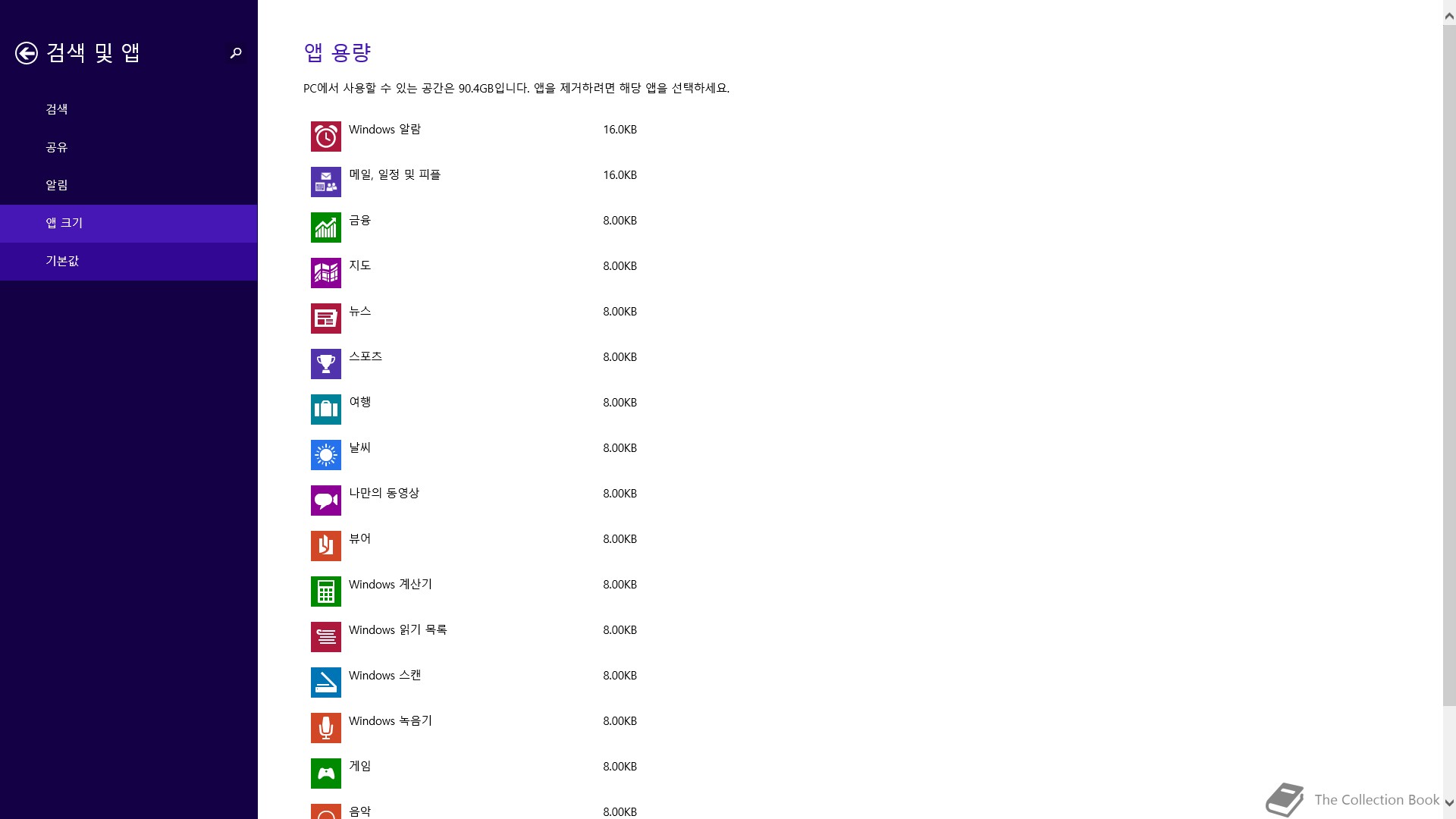This screenshot has width=1456, height=819.
Task: Click the 8.00KB size of 게임
Action: pyautogui.click(x=620, y=767)
